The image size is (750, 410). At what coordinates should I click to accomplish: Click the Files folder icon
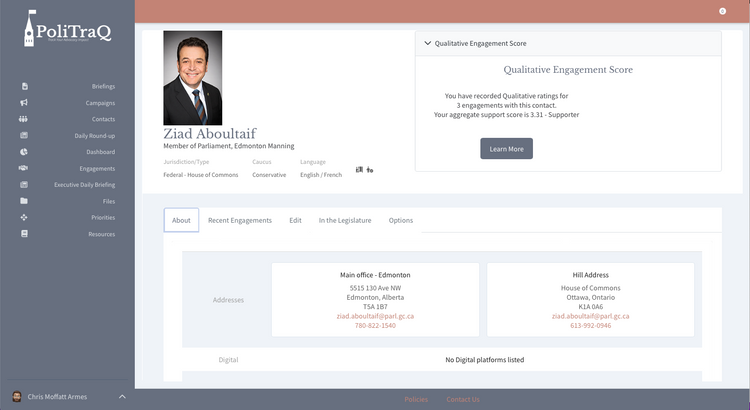(x=24, y=201)
